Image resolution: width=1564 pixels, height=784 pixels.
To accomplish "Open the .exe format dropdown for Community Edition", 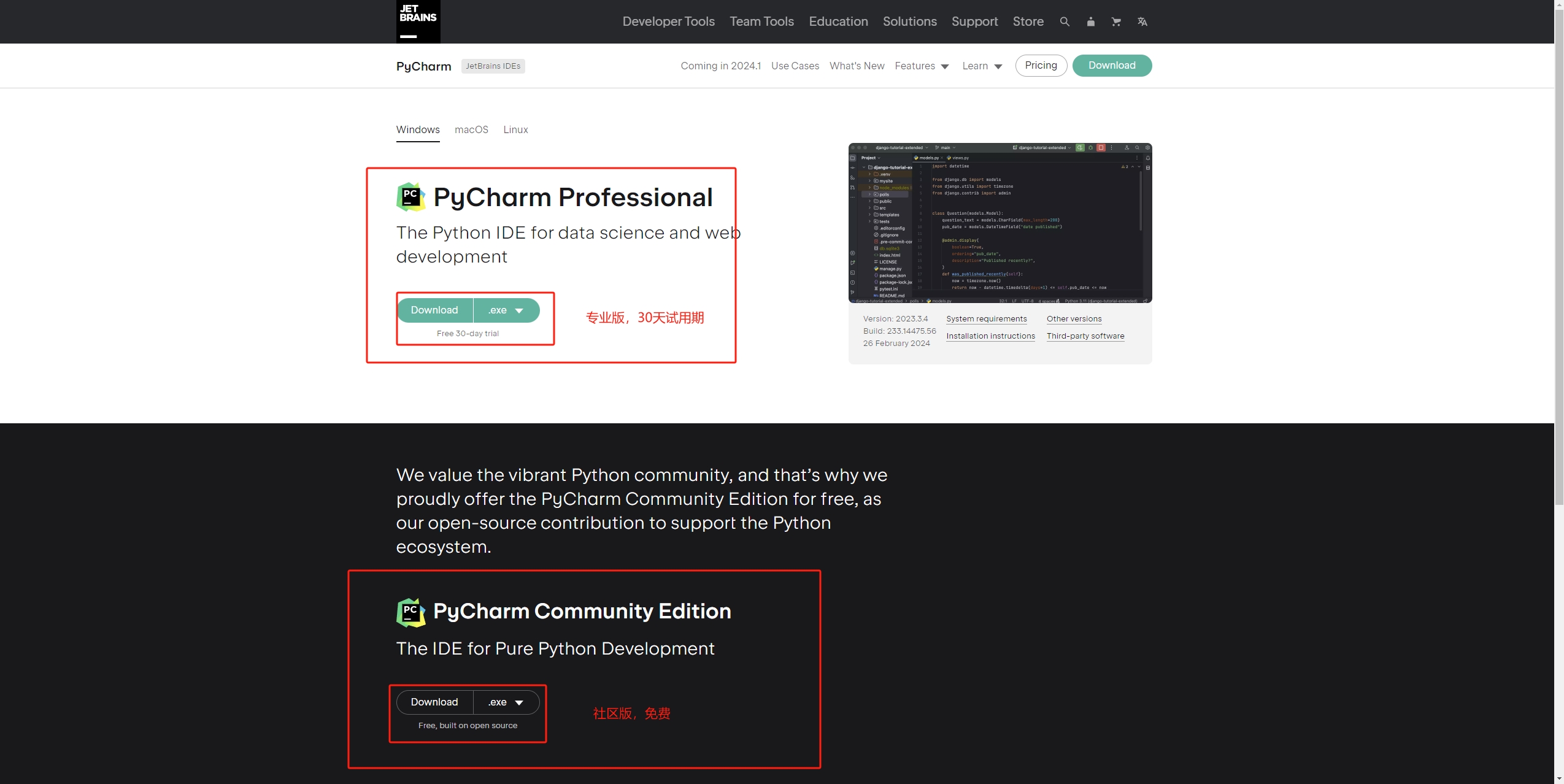I will pyautogui.click(x=505, y=702).
